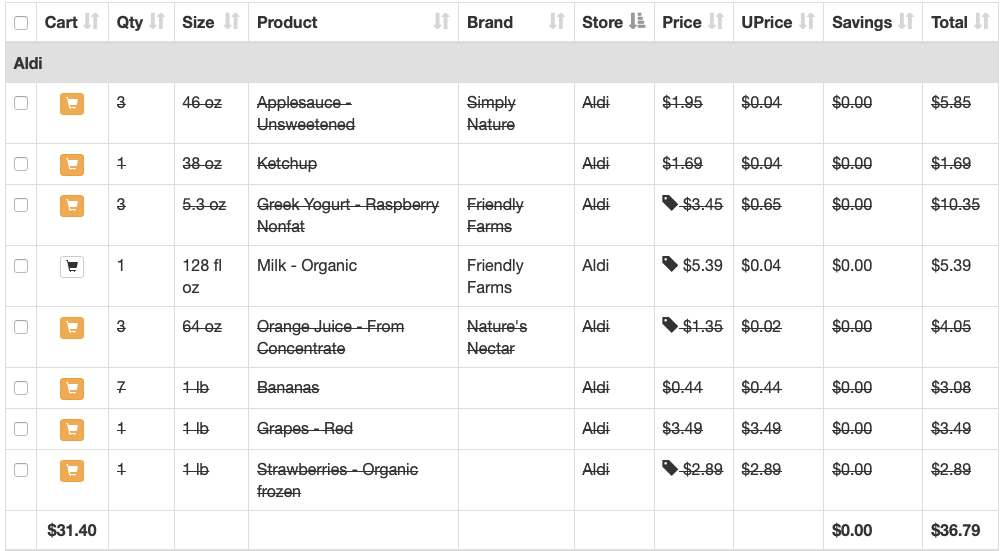Sort table by Store column
1003x551 pixels.
tap(614, 22)
